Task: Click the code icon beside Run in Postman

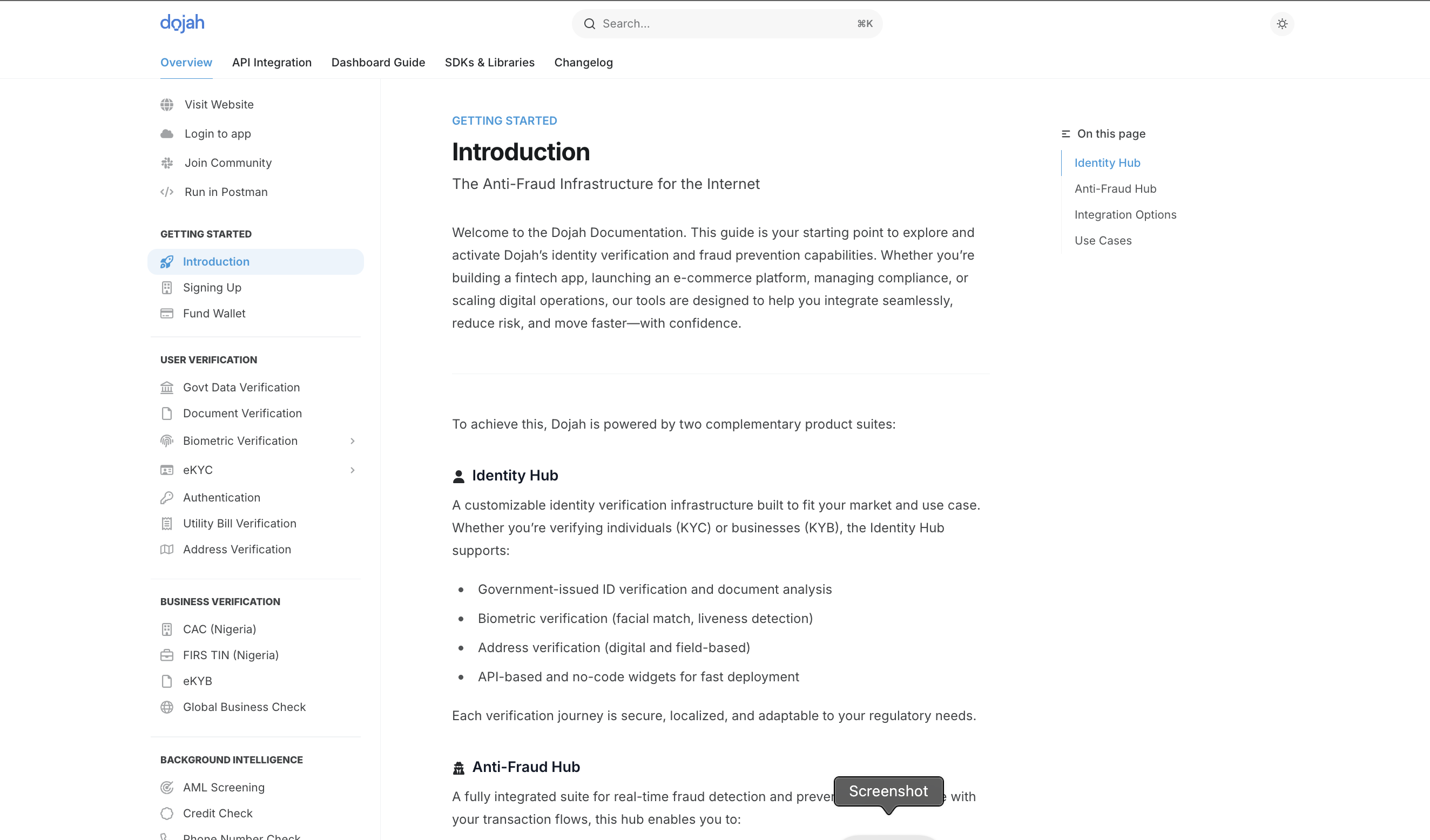Action: click(167, 192)
